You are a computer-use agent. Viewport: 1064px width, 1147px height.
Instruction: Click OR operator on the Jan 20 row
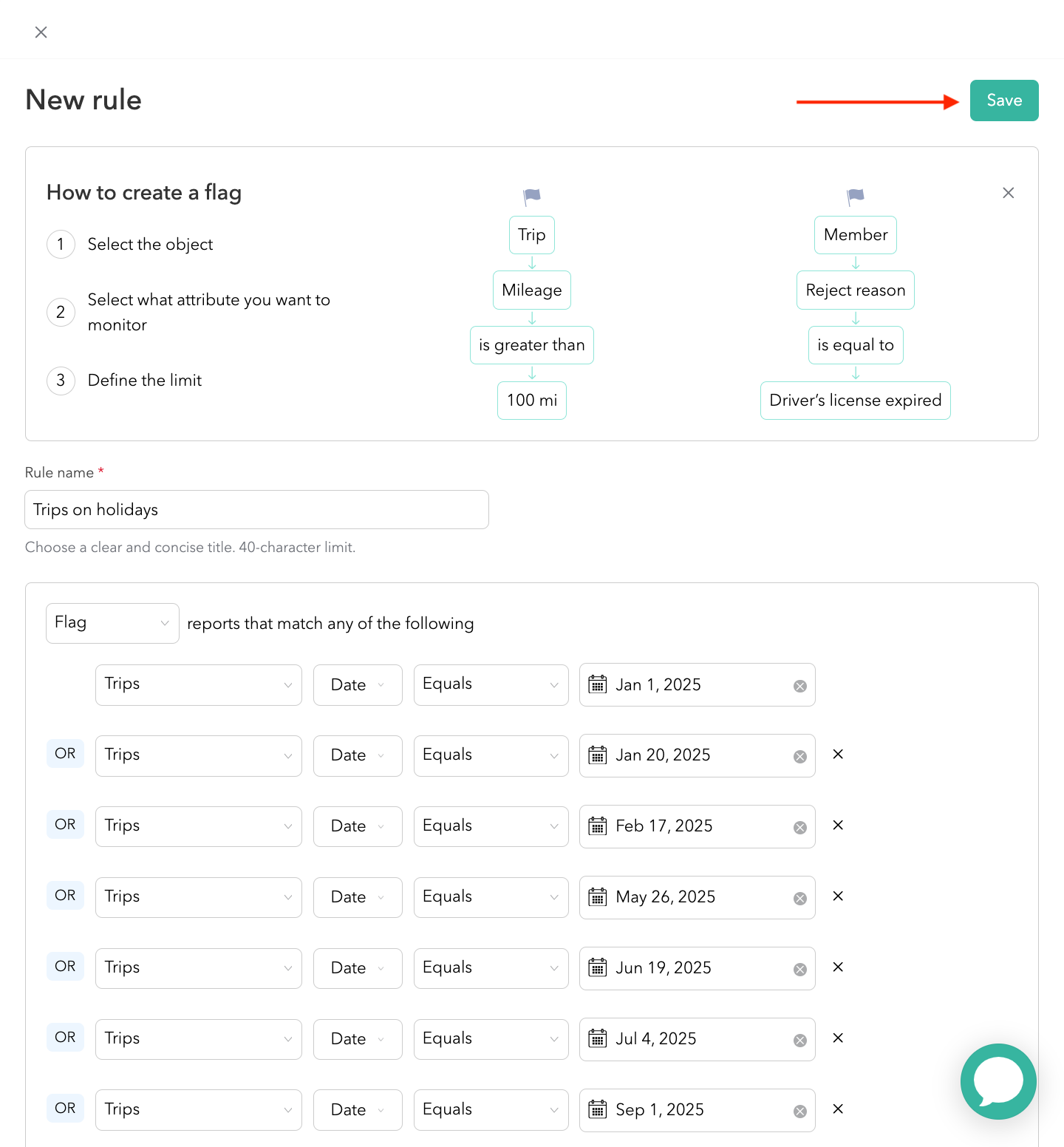pos(65,754)
